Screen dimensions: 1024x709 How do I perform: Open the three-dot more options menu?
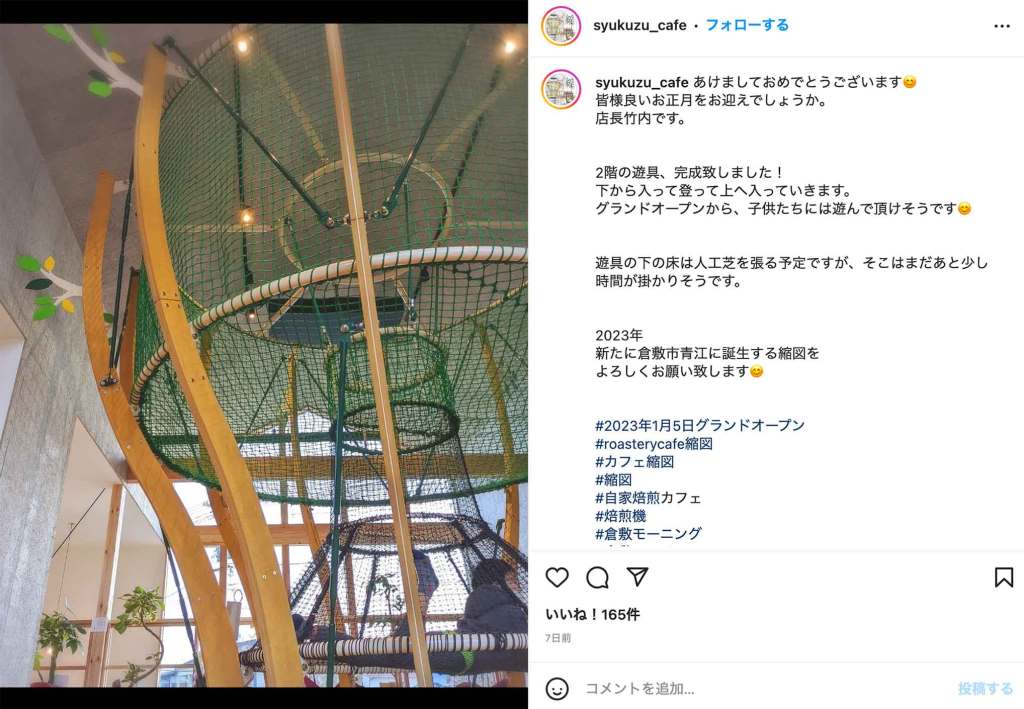1002,26
